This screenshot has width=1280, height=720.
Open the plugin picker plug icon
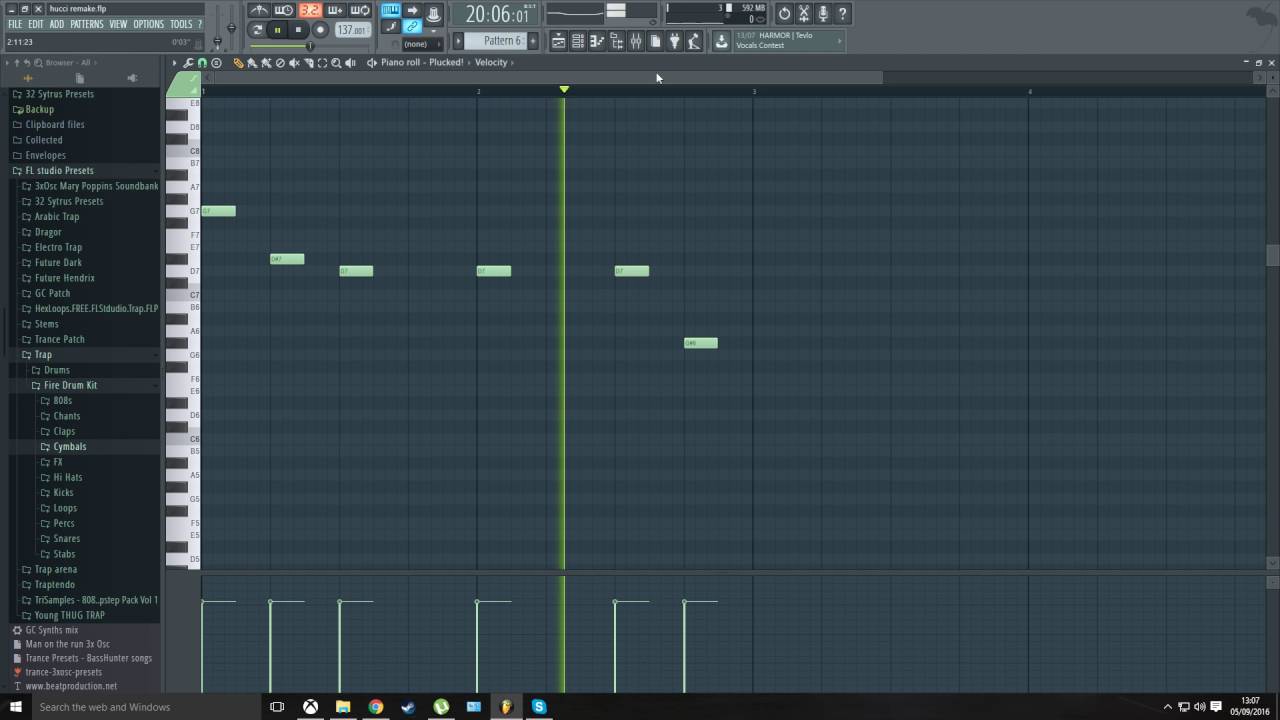click(674, 41)
